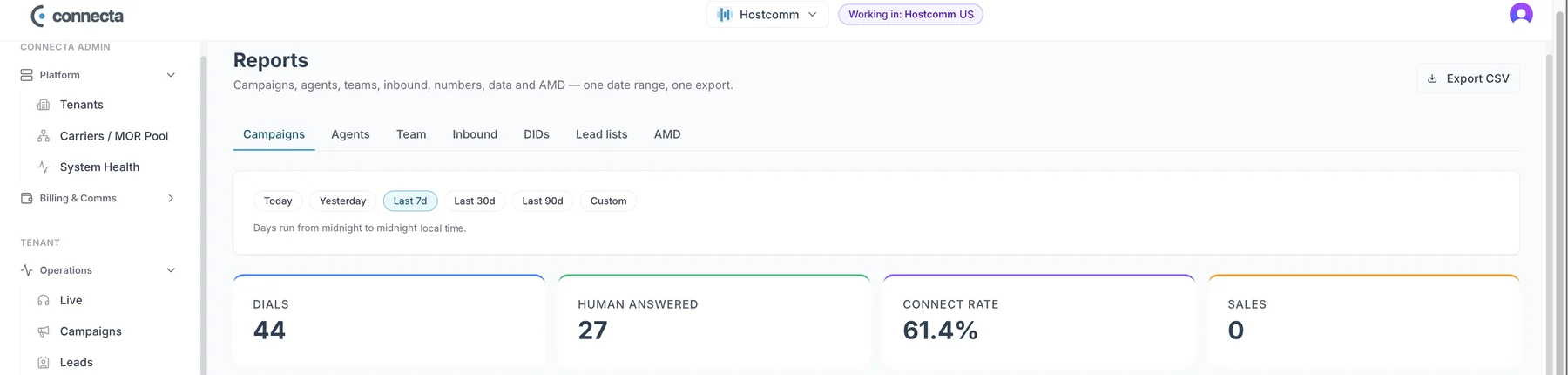
Task: Click the Sales stat card
Action: tap(1364, 320)
